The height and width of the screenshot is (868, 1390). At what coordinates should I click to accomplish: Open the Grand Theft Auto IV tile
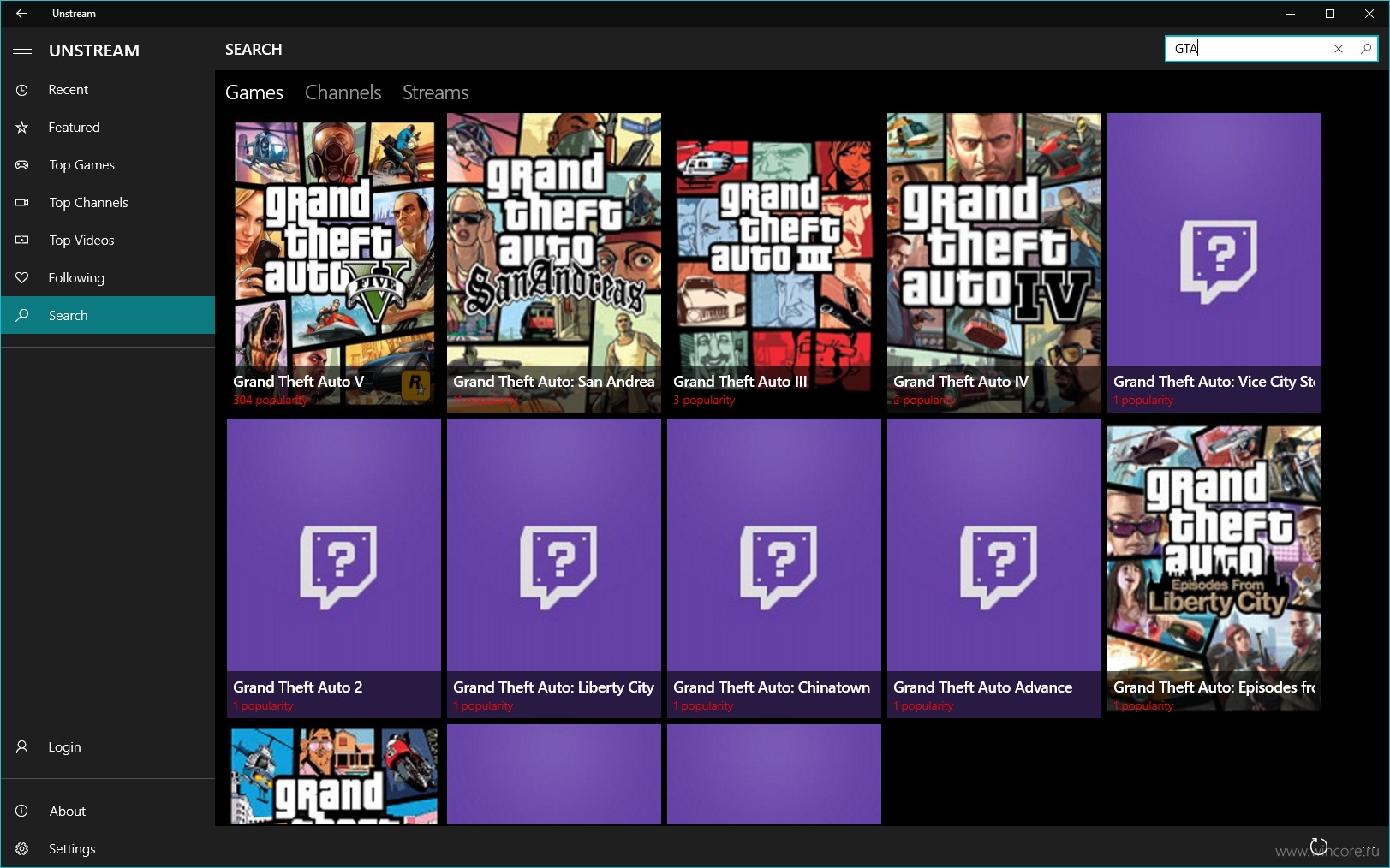(994, 263)
